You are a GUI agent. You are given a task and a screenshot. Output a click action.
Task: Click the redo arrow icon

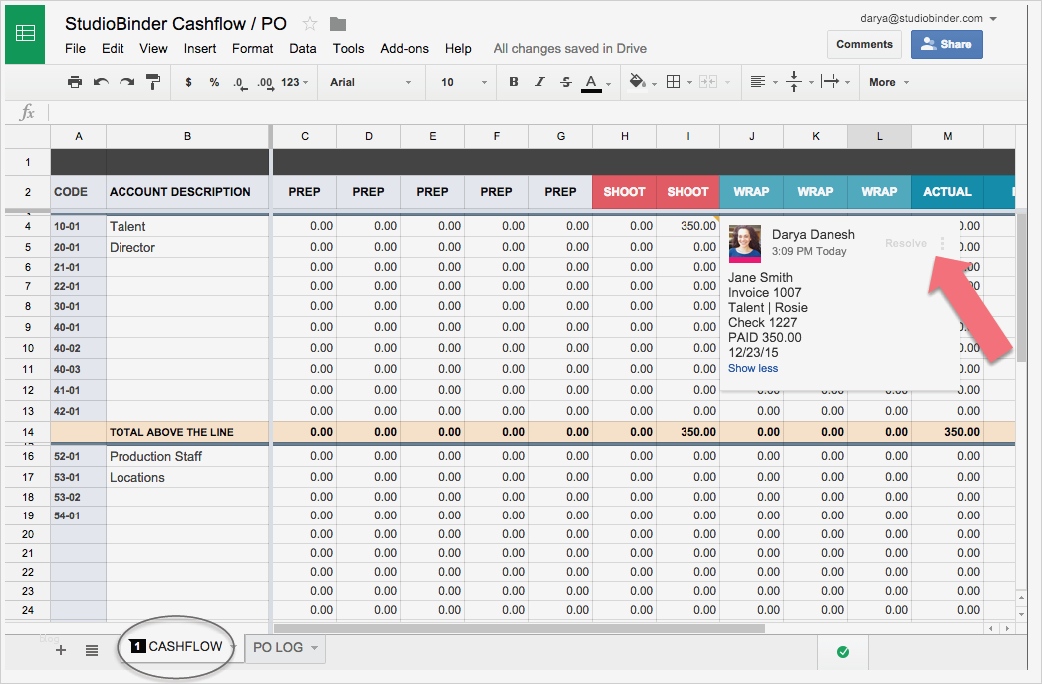127,82
